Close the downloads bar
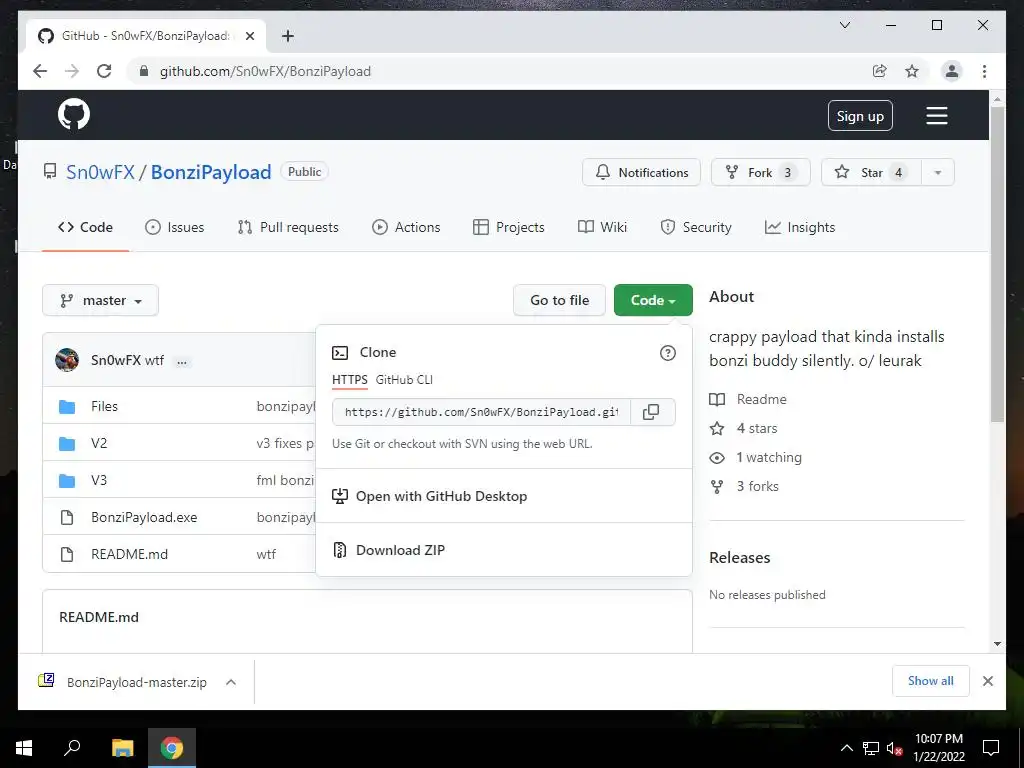 [x=987, y=681]
